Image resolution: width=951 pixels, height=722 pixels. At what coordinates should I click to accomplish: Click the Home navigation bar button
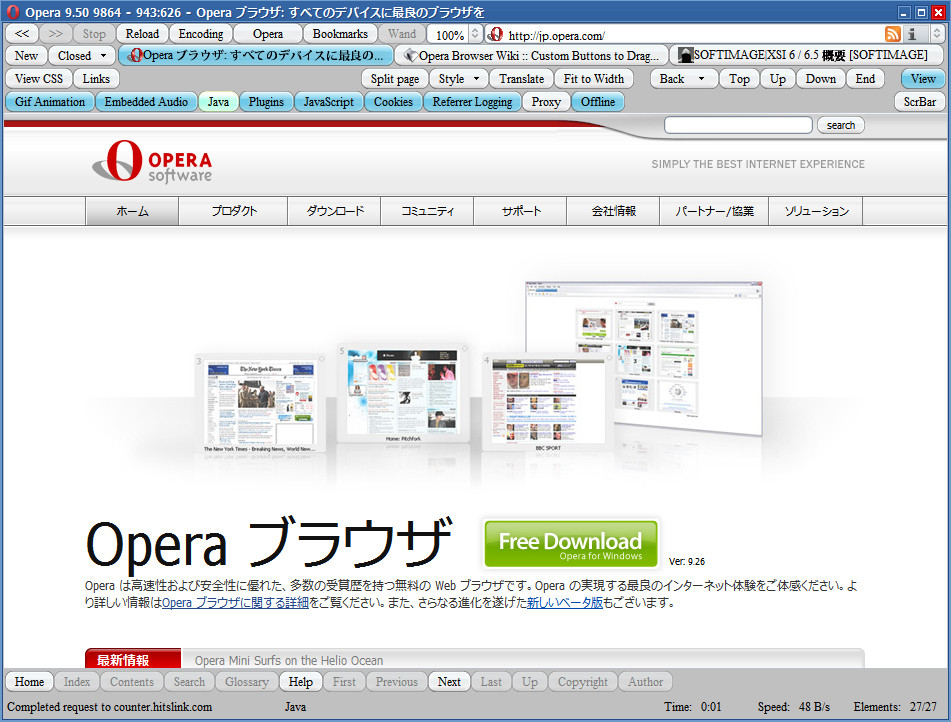[x=29, y=682]
